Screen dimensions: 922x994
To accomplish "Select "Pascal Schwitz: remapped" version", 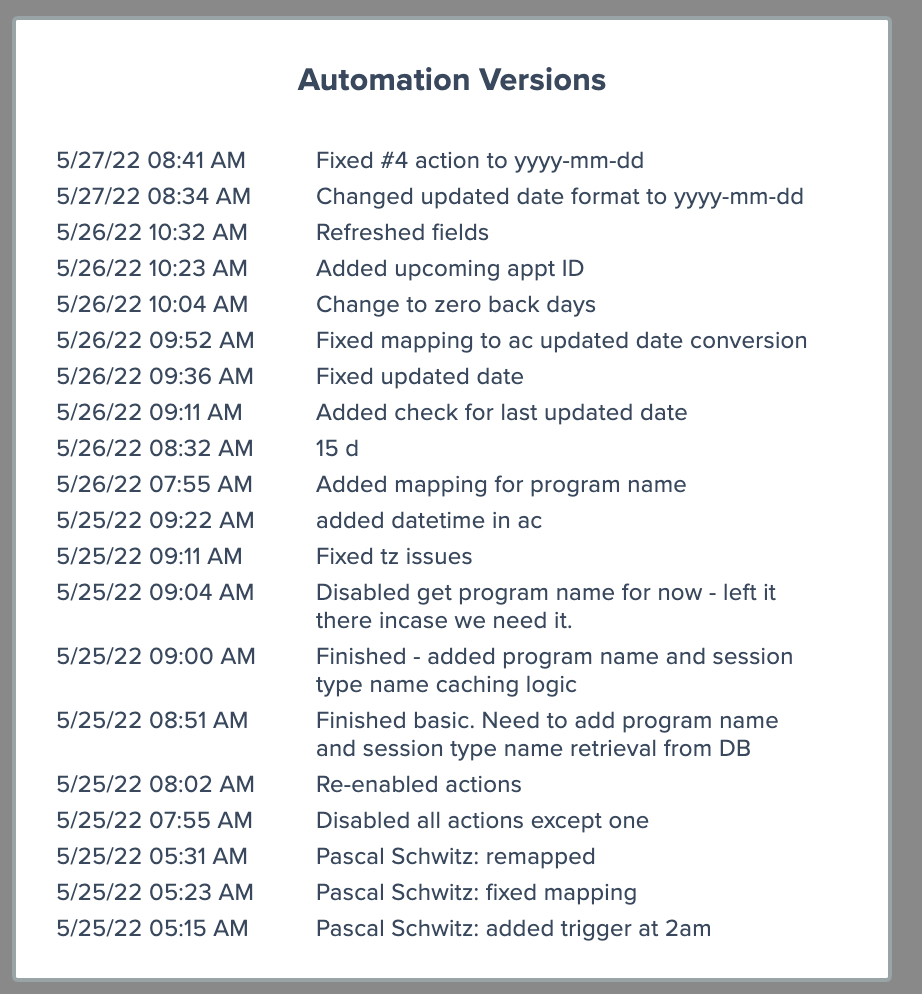I will pyautogui.click(x=455, y=856).
